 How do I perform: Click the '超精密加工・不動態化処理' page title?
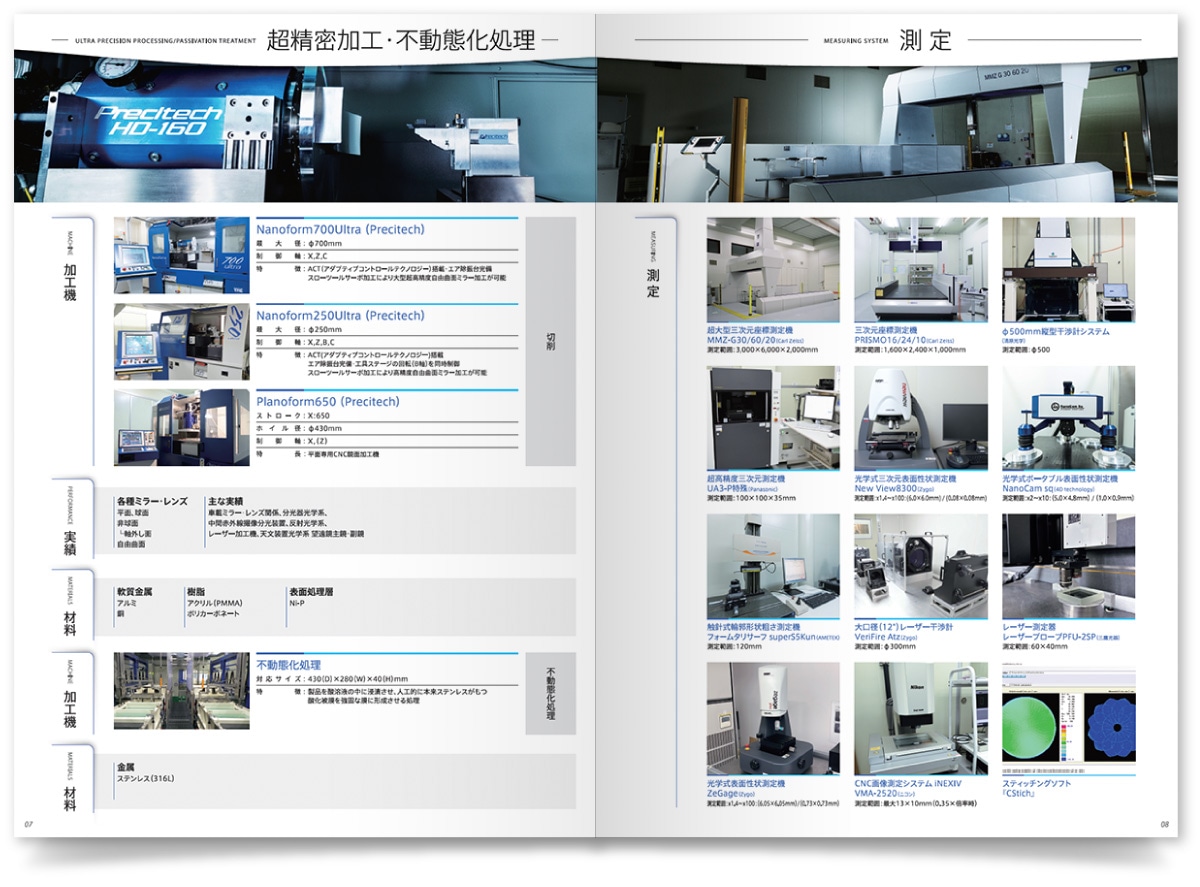[403, 40]
